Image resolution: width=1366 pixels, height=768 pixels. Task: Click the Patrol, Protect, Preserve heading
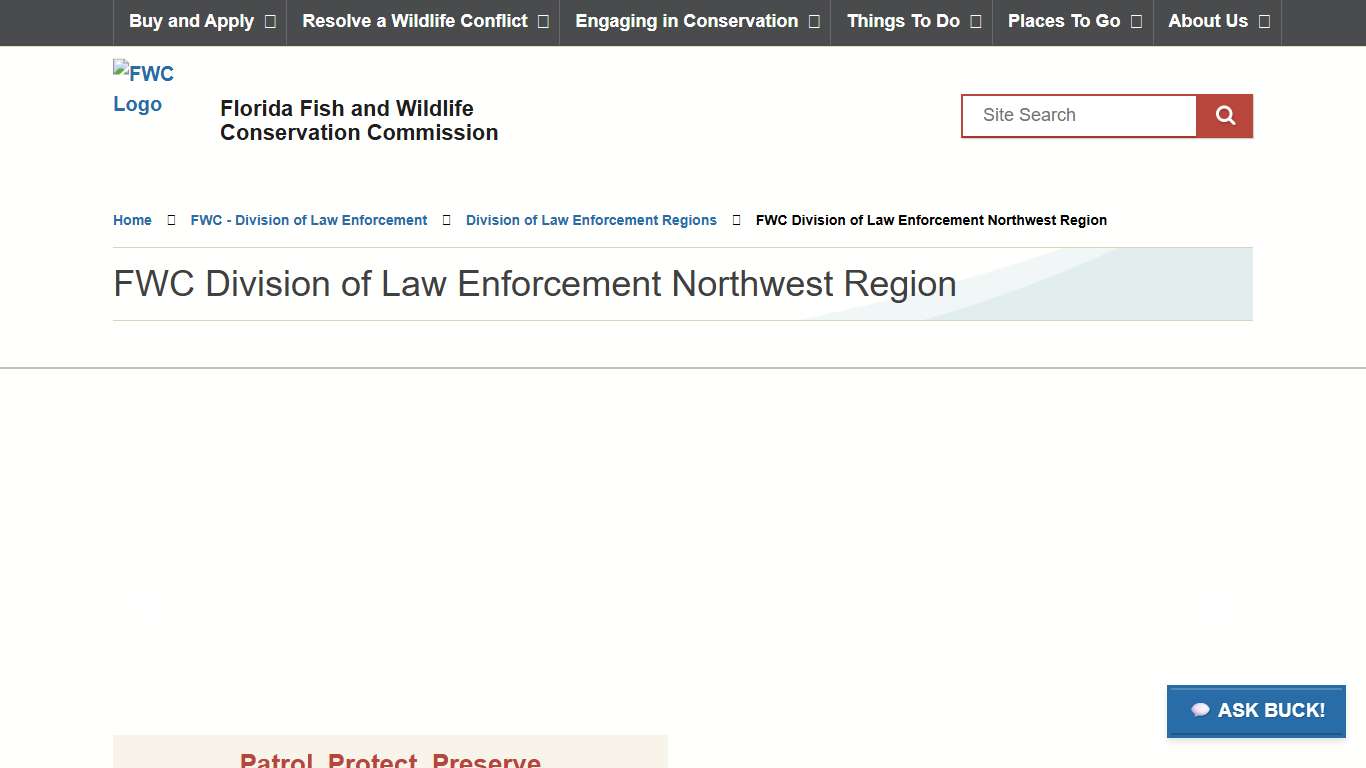tap(390, 760)
